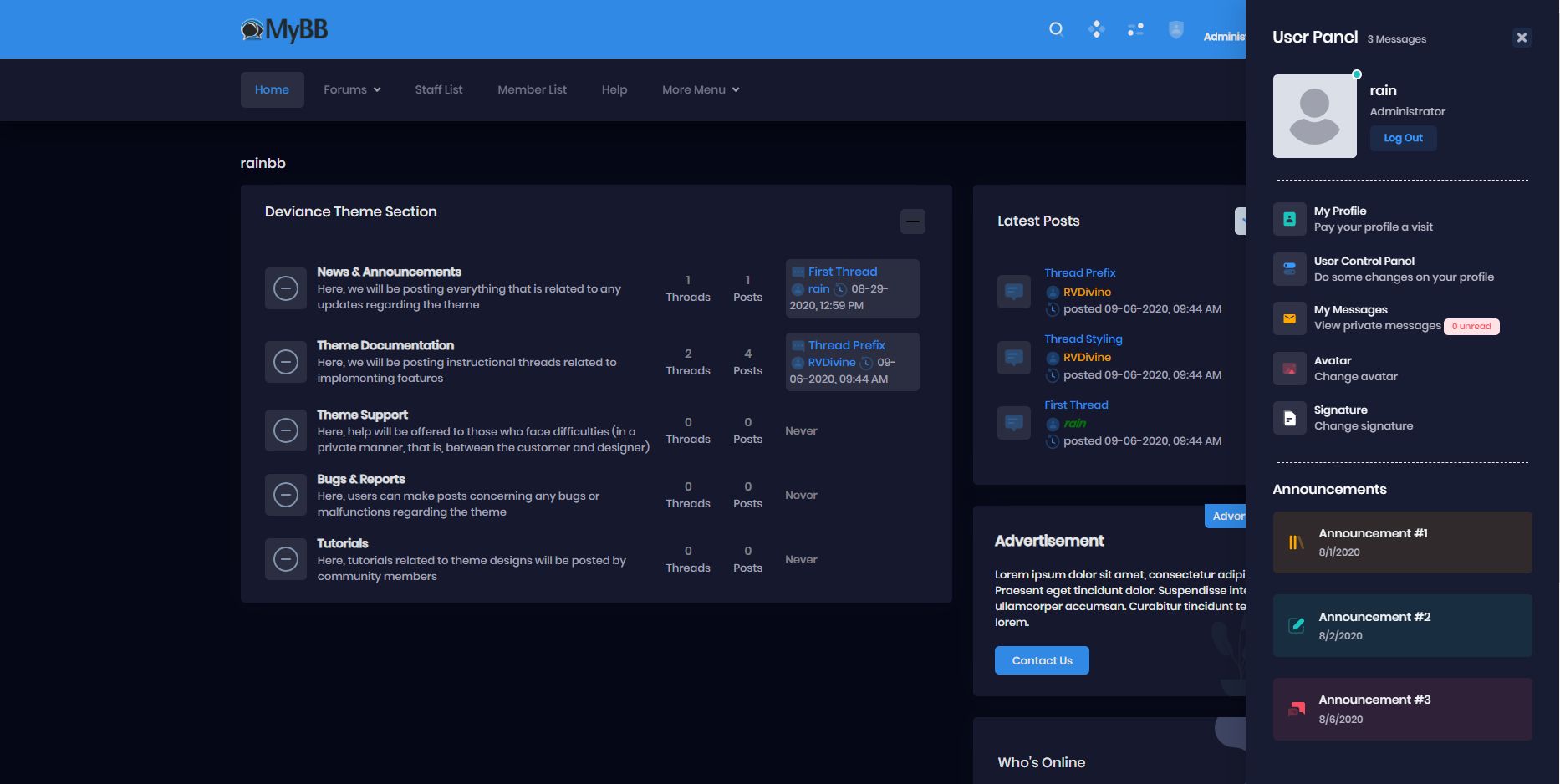Click the Signature document icon
Viewport: 1560px width, 784px height.
pyautogui.click(x=1289, y=418)
